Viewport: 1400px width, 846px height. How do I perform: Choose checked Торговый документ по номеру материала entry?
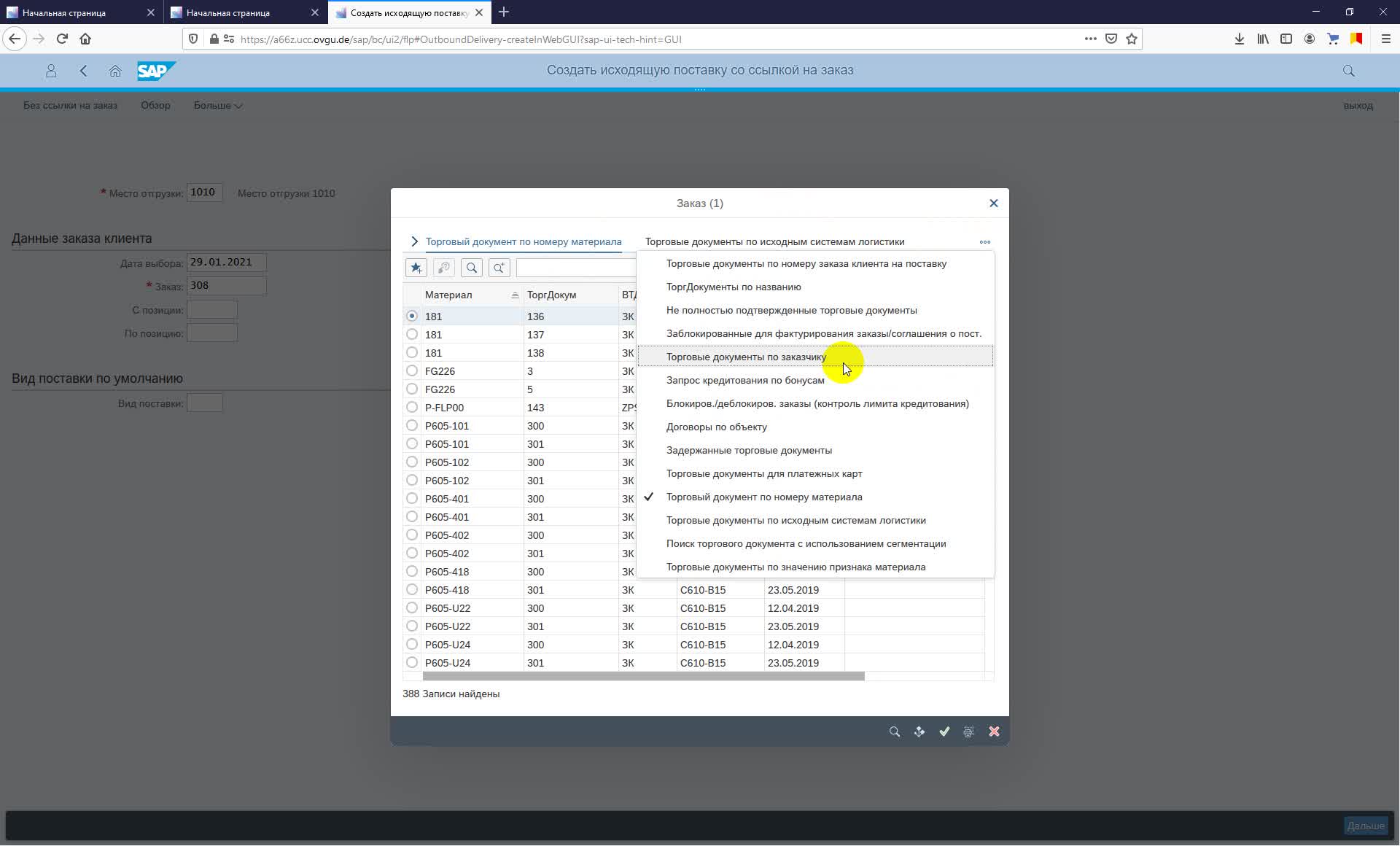[x=815, y=497]
